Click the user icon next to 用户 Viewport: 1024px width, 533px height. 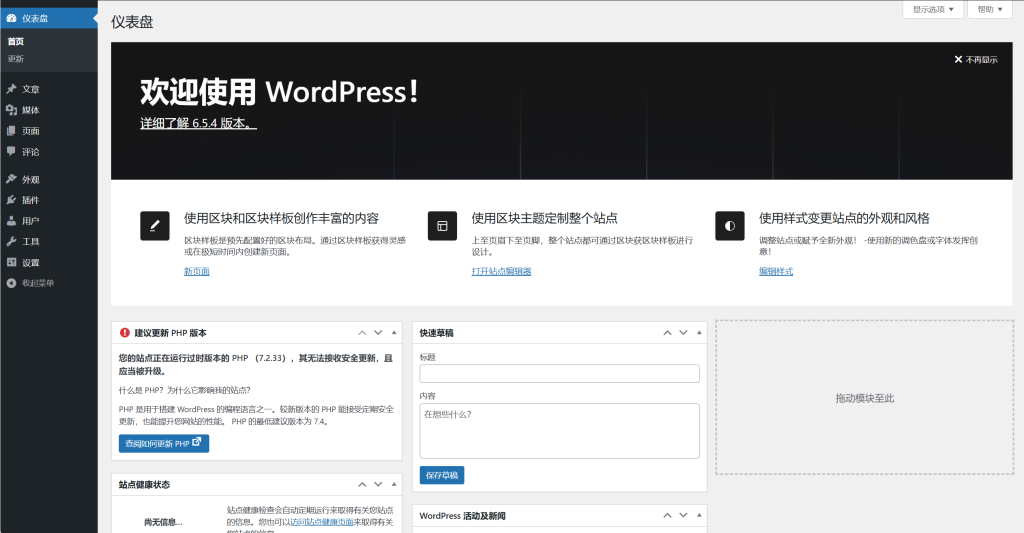click(11, 221)
